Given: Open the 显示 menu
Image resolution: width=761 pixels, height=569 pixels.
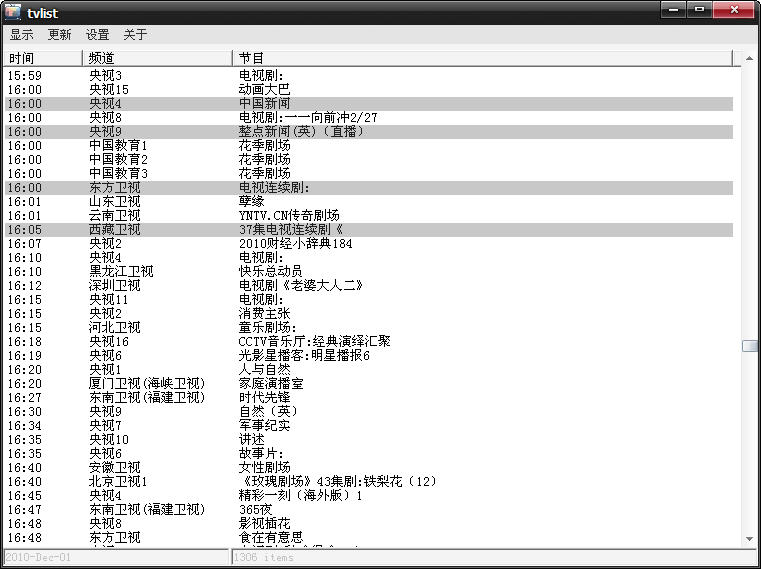Looking at the screenshot, I should click(x=22, y=35).
